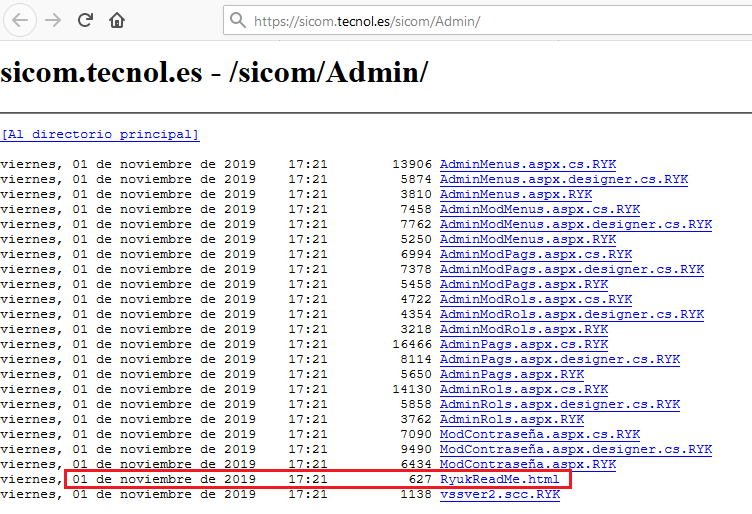Open ModContraseña.aspx.designer.cs.RYK link

point(576,450)
